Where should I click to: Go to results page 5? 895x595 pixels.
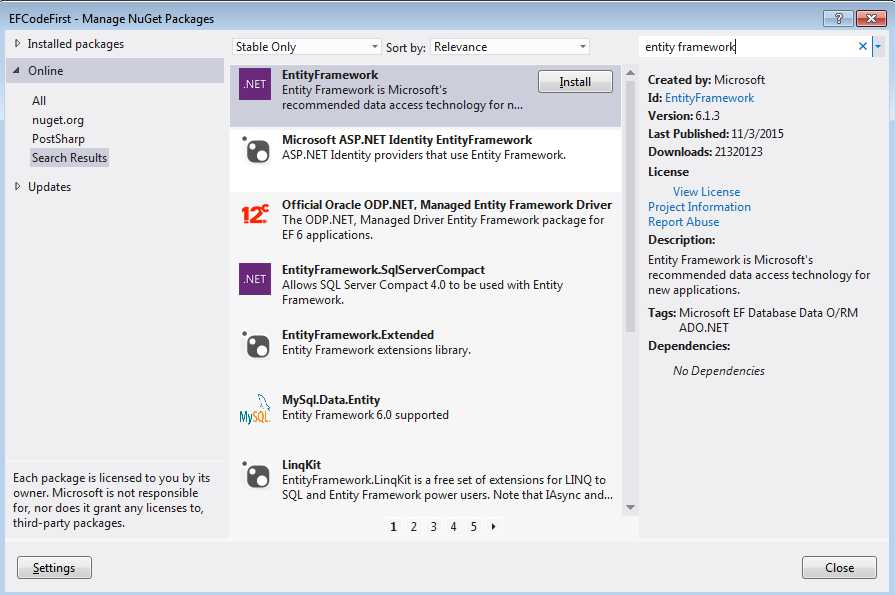[474, 526]
